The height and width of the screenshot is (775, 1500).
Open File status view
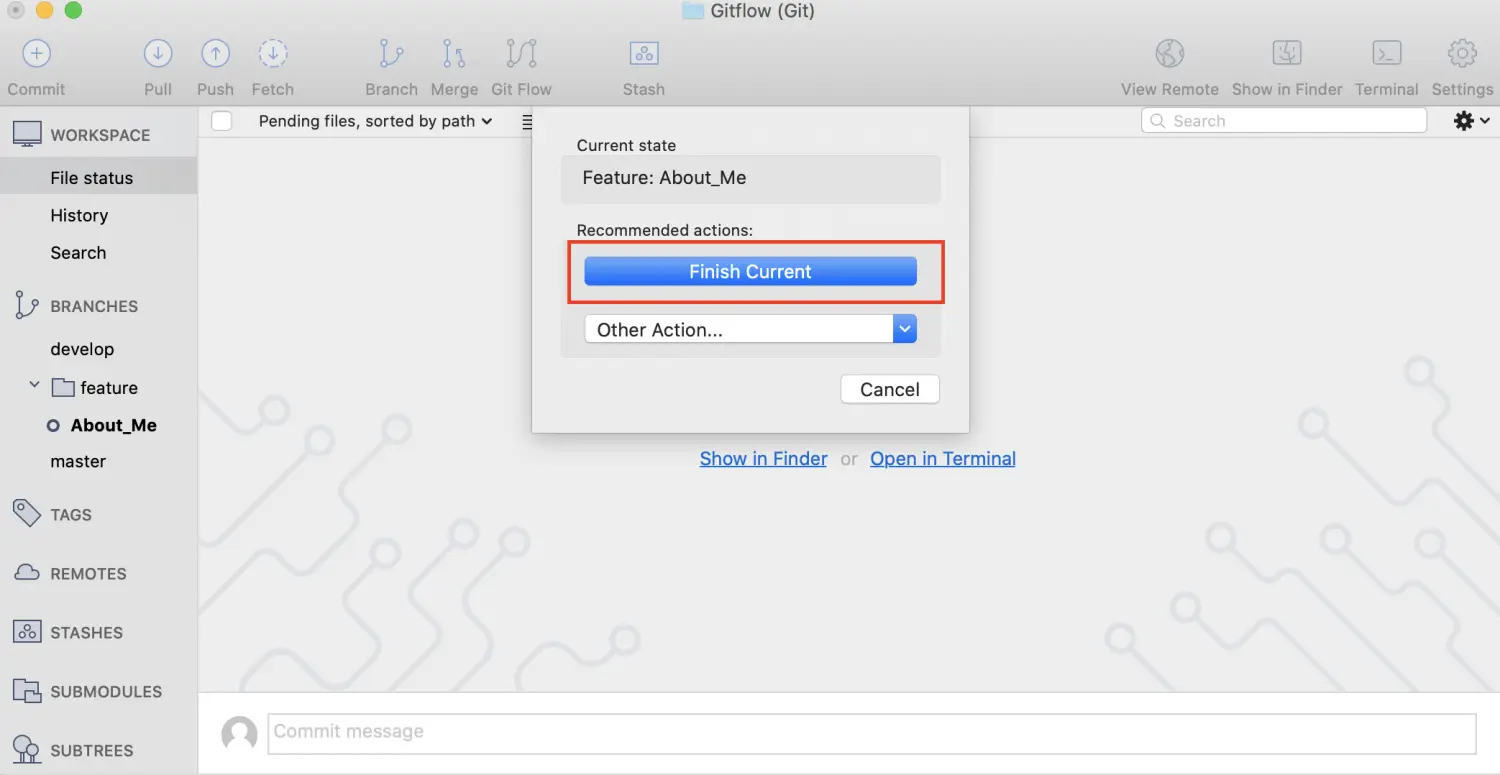point(92,178)
